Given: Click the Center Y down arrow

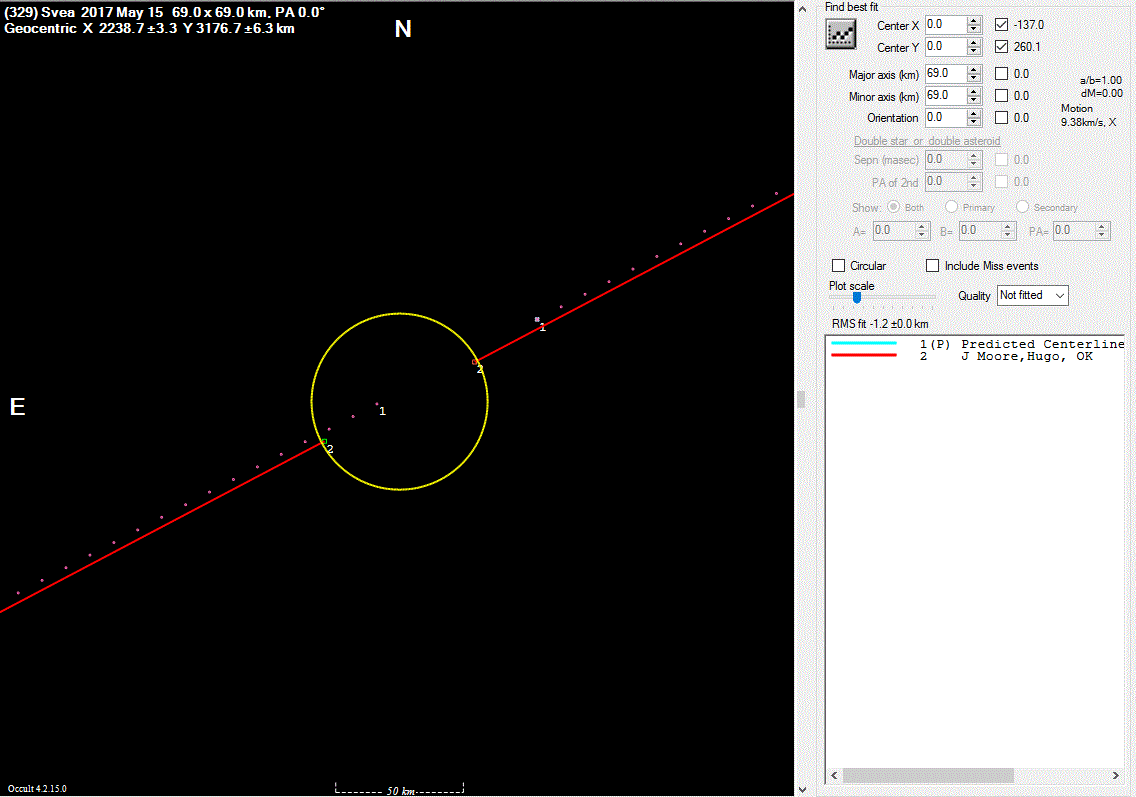Looking at the screenshot, I should pyautogui.click(x=974, y=52).
